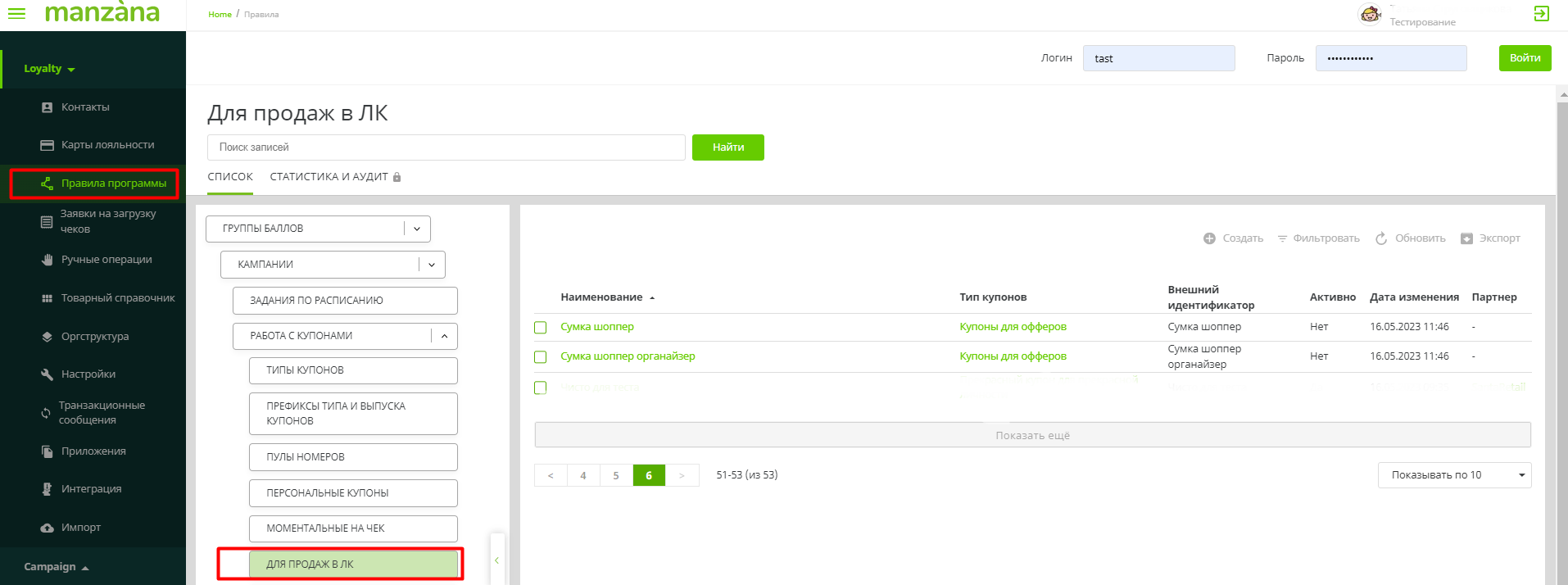1568x585 pixels.
Task: Click the Экспорт icon
Action: pos(1466,238)
